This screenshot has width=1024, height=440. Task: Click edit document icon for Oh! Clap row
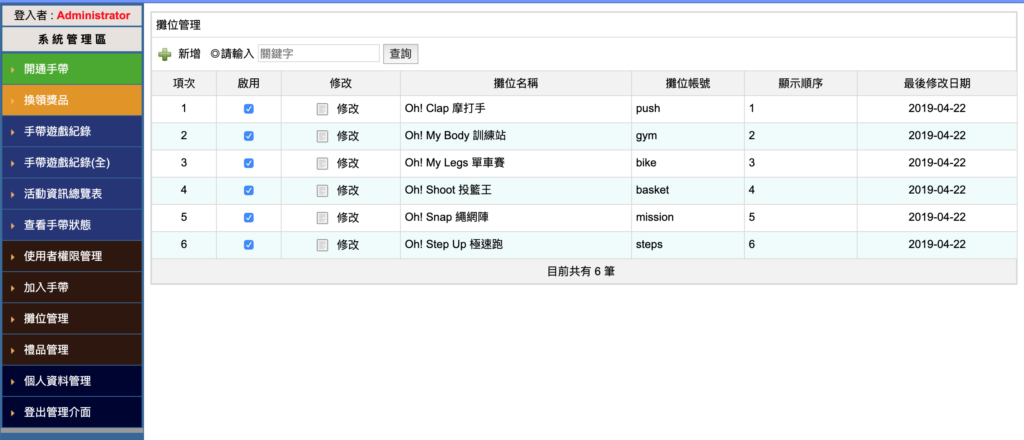click(x=322, y=109)
